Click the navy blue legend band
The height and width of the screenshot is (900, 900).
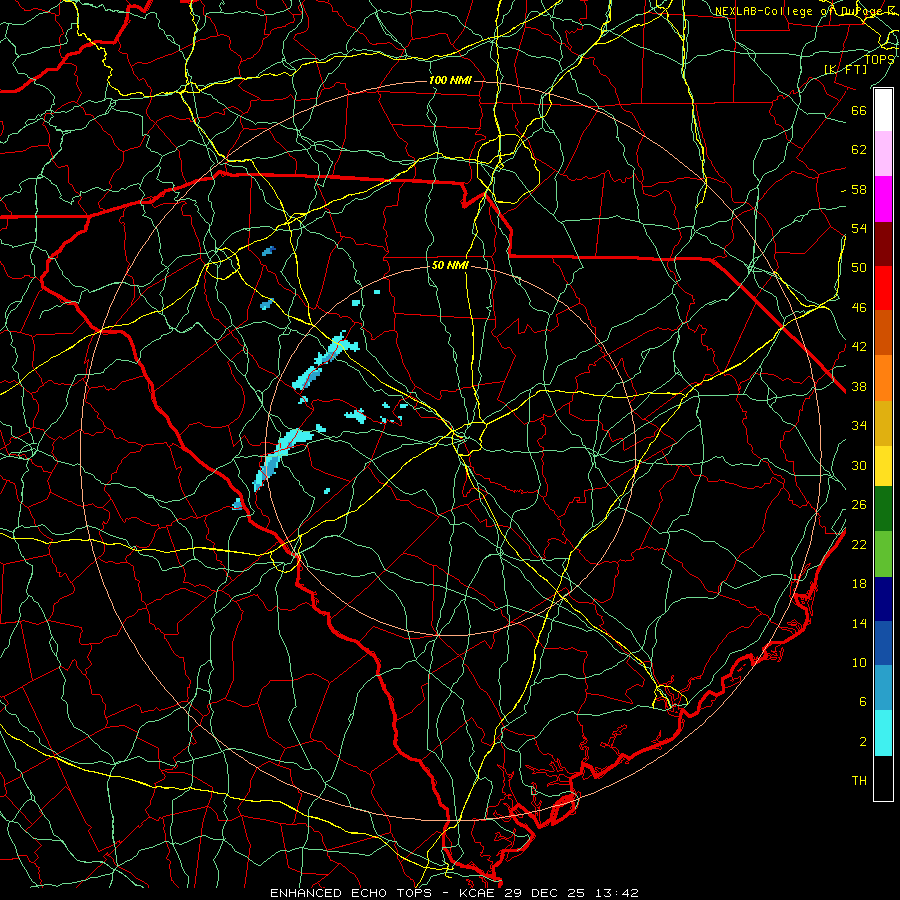coord(883,599)
